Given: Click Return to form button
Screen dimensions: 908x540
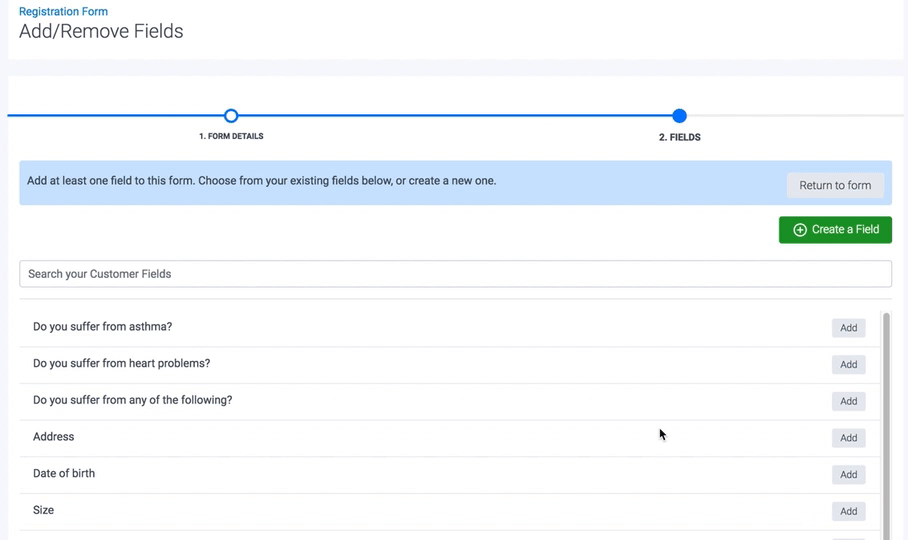Looking at the screenshot, I should pos(835,185).
